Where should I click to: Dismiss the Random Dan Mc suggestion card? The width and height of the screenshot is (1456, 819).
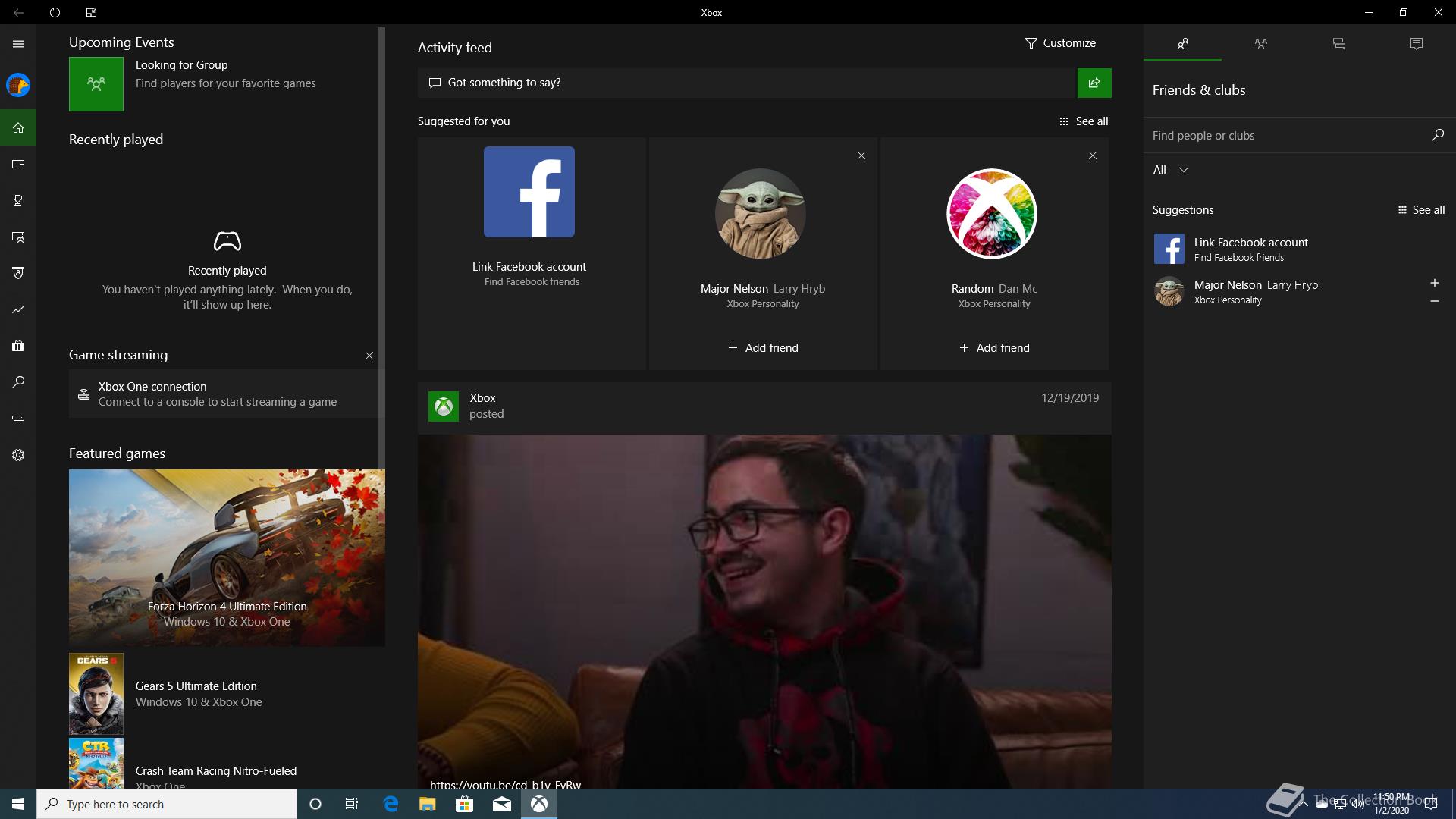[x=1092, y=155]
